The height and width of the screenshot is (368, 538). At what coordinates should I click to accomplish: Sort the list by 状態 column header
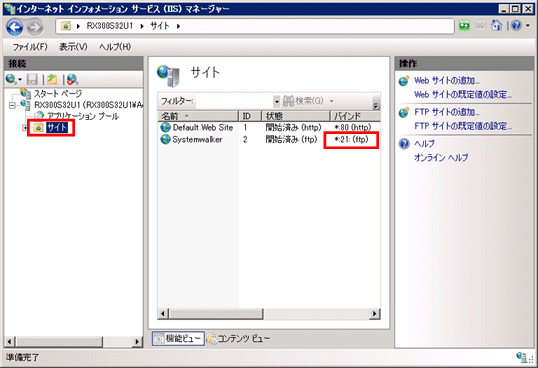pos(296,116)
